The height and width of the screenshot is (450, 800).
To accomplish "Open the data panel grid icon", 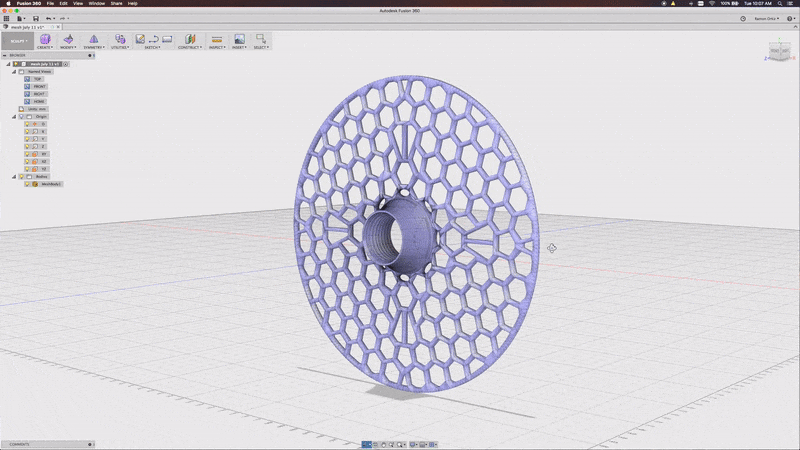I will click(6, 18).
